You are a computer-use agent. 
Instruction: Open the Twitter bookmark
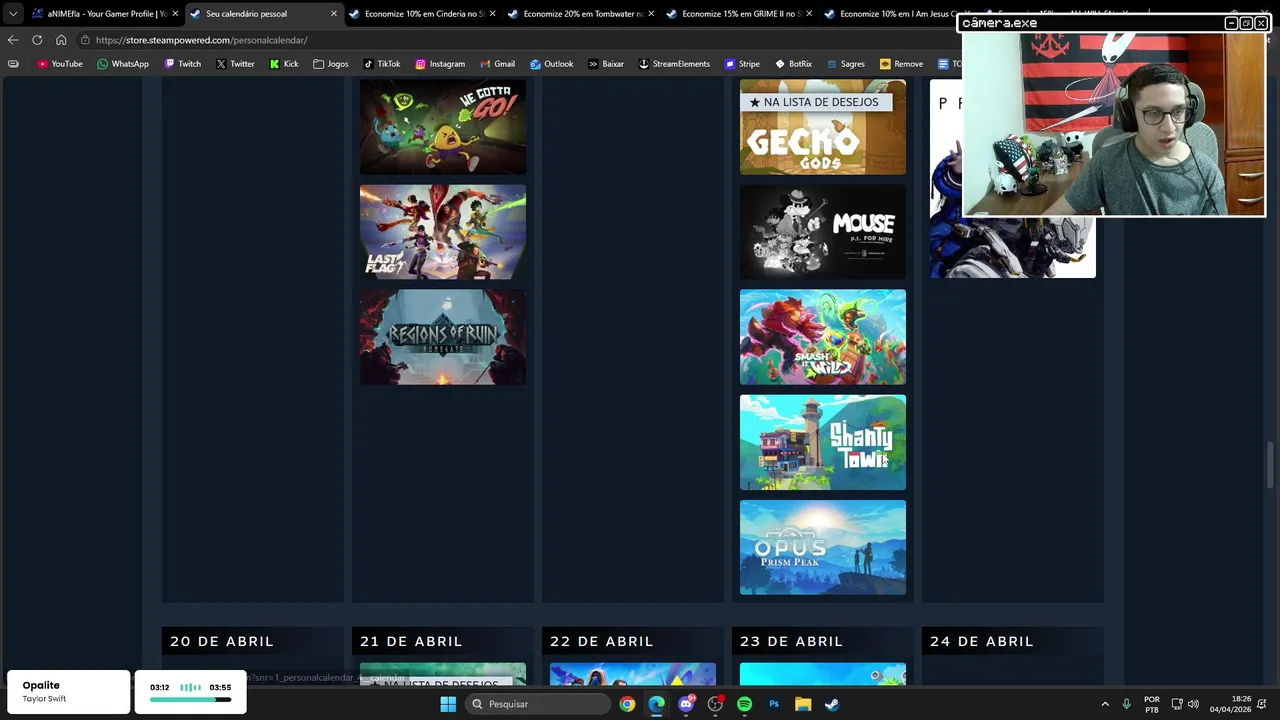235,64
